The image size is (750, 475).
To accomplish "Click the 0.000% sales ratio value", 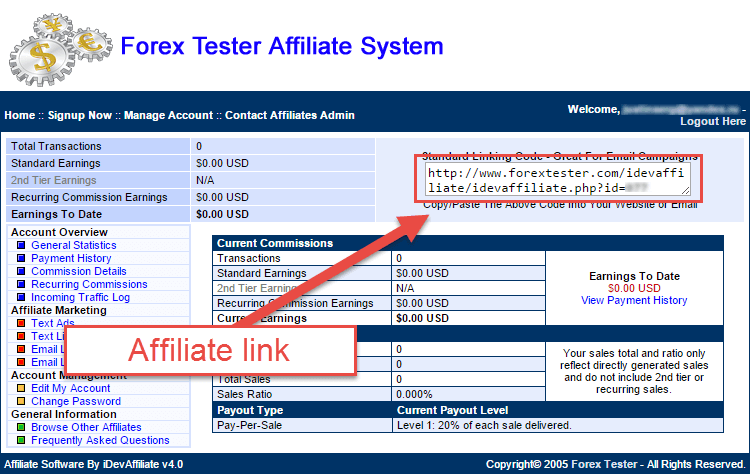I will tap(414, 395).
